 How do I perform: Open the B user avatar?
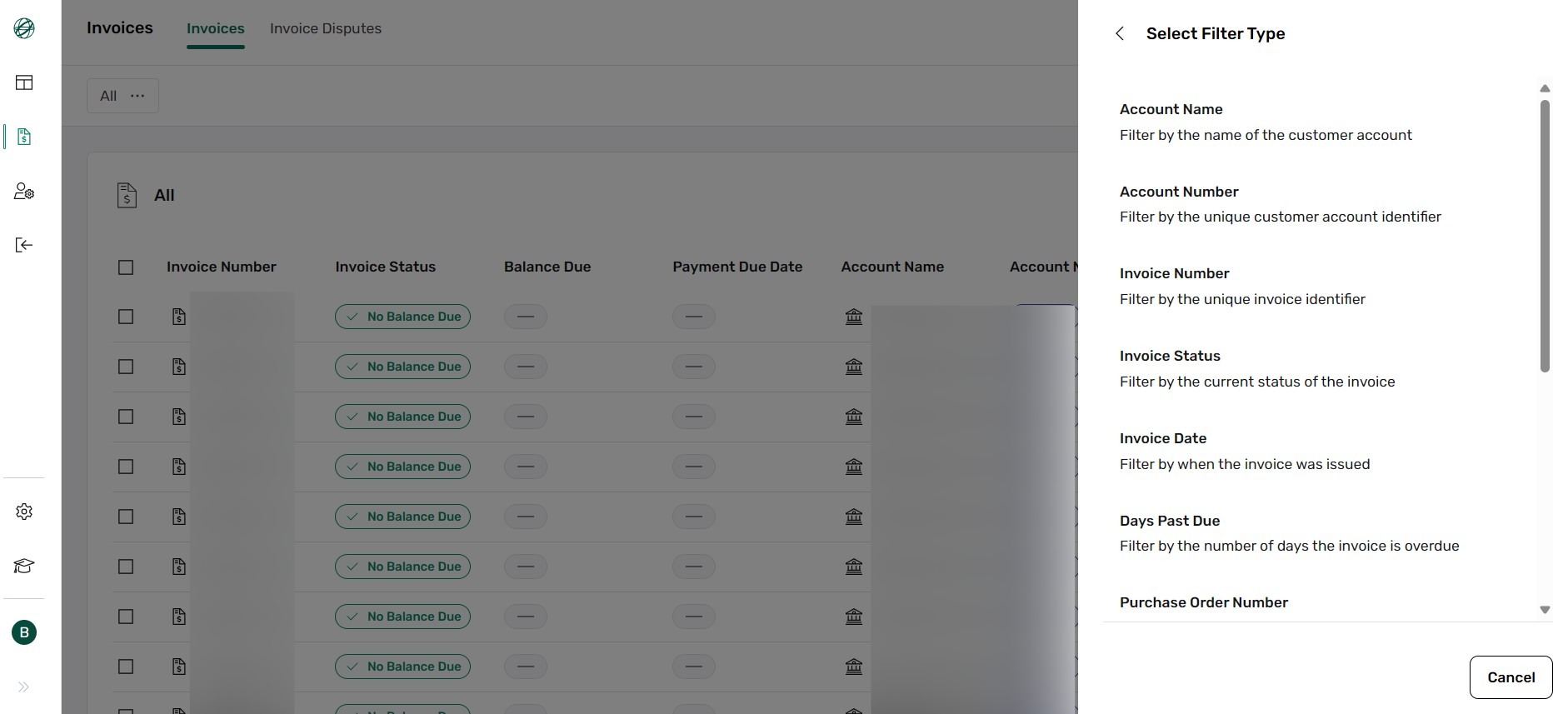coord(24,632)
